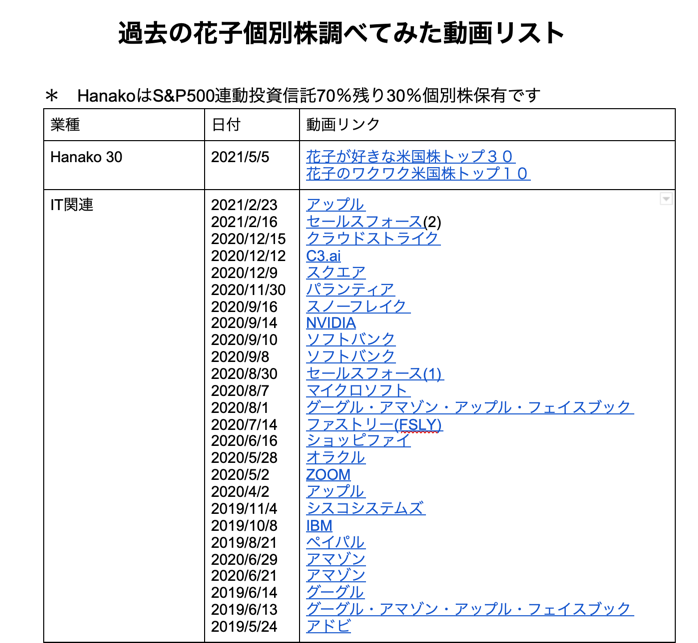Click the date 2020/11/30
698x643 pixels.
[248, 290]
